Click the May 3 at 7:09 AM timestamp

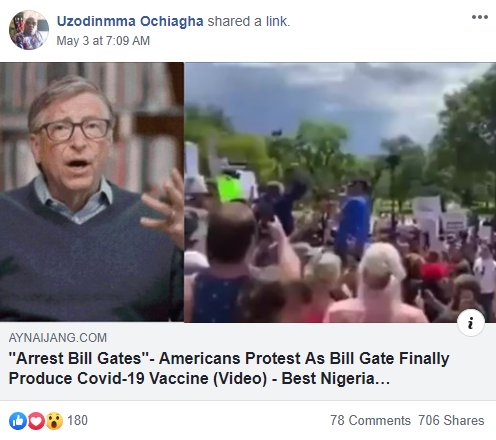(103, 41)
